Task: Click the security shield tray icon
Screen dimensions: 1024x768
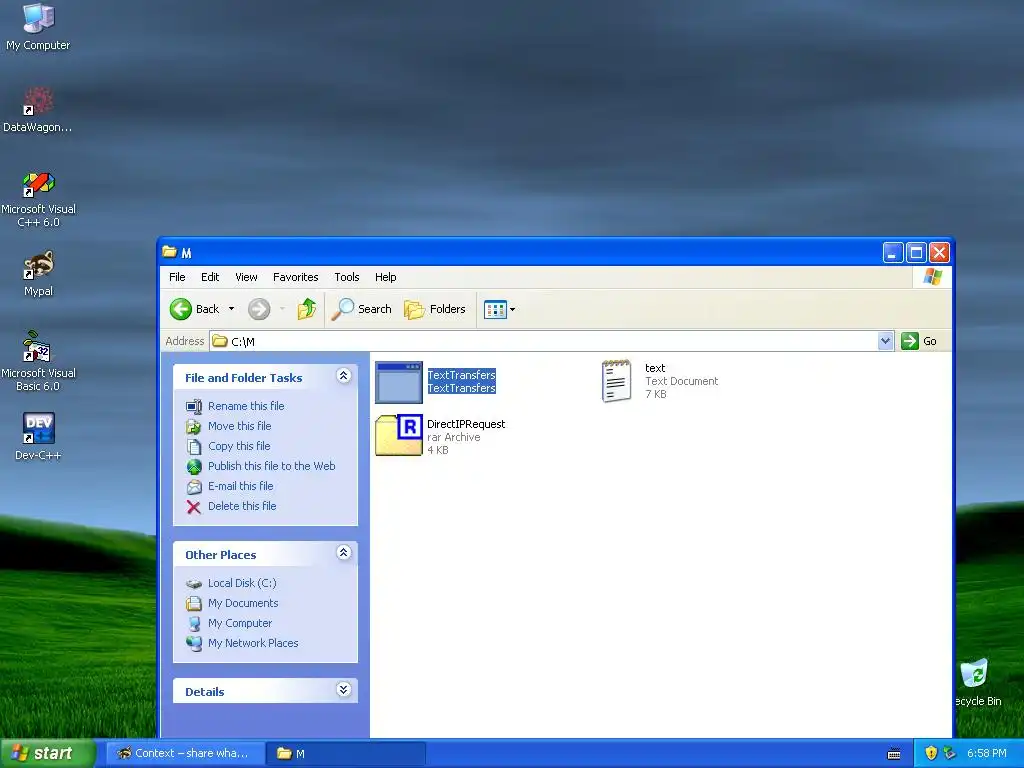Action: pos(931,753)
